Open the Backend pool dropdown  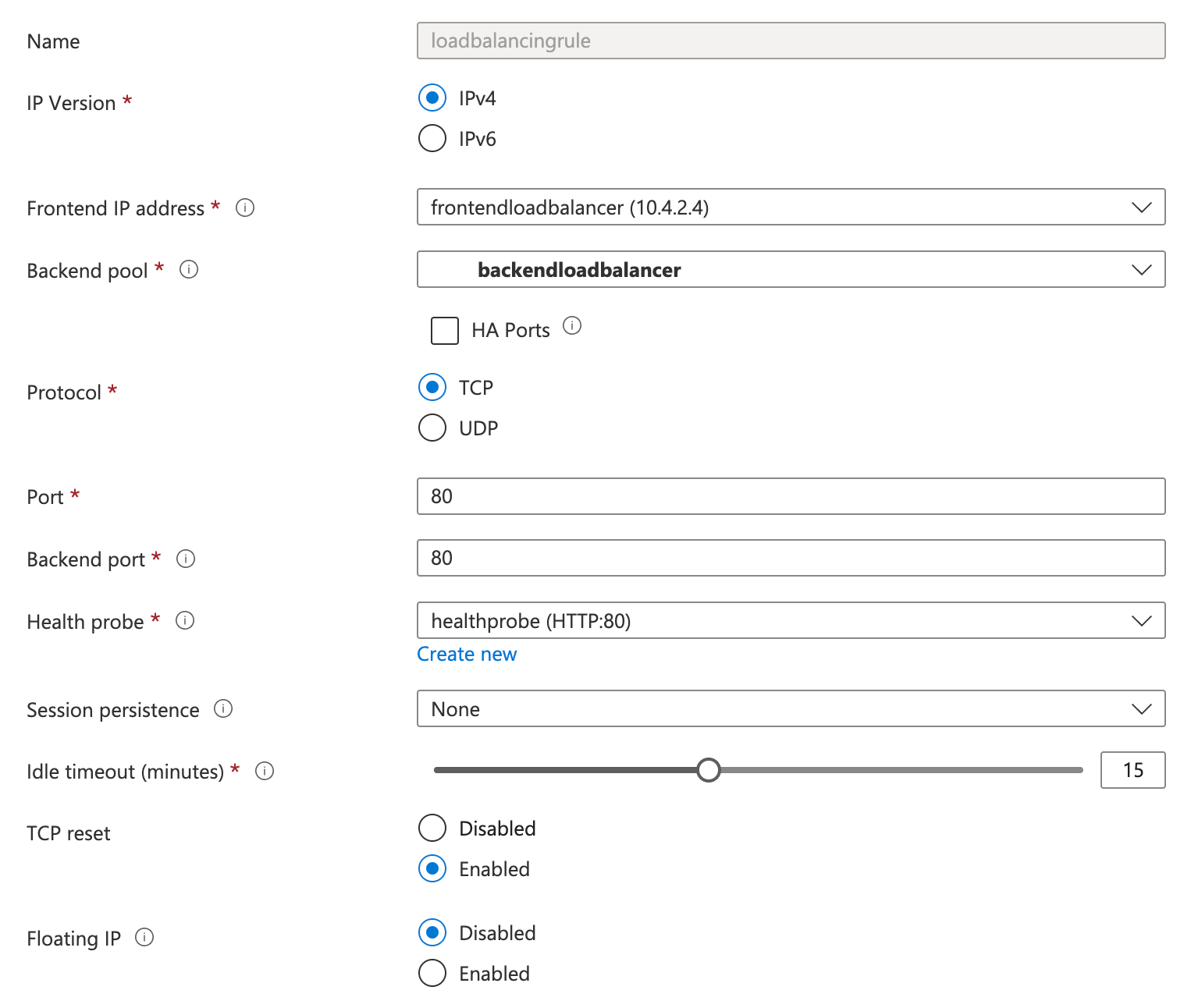coord(1141,269)
